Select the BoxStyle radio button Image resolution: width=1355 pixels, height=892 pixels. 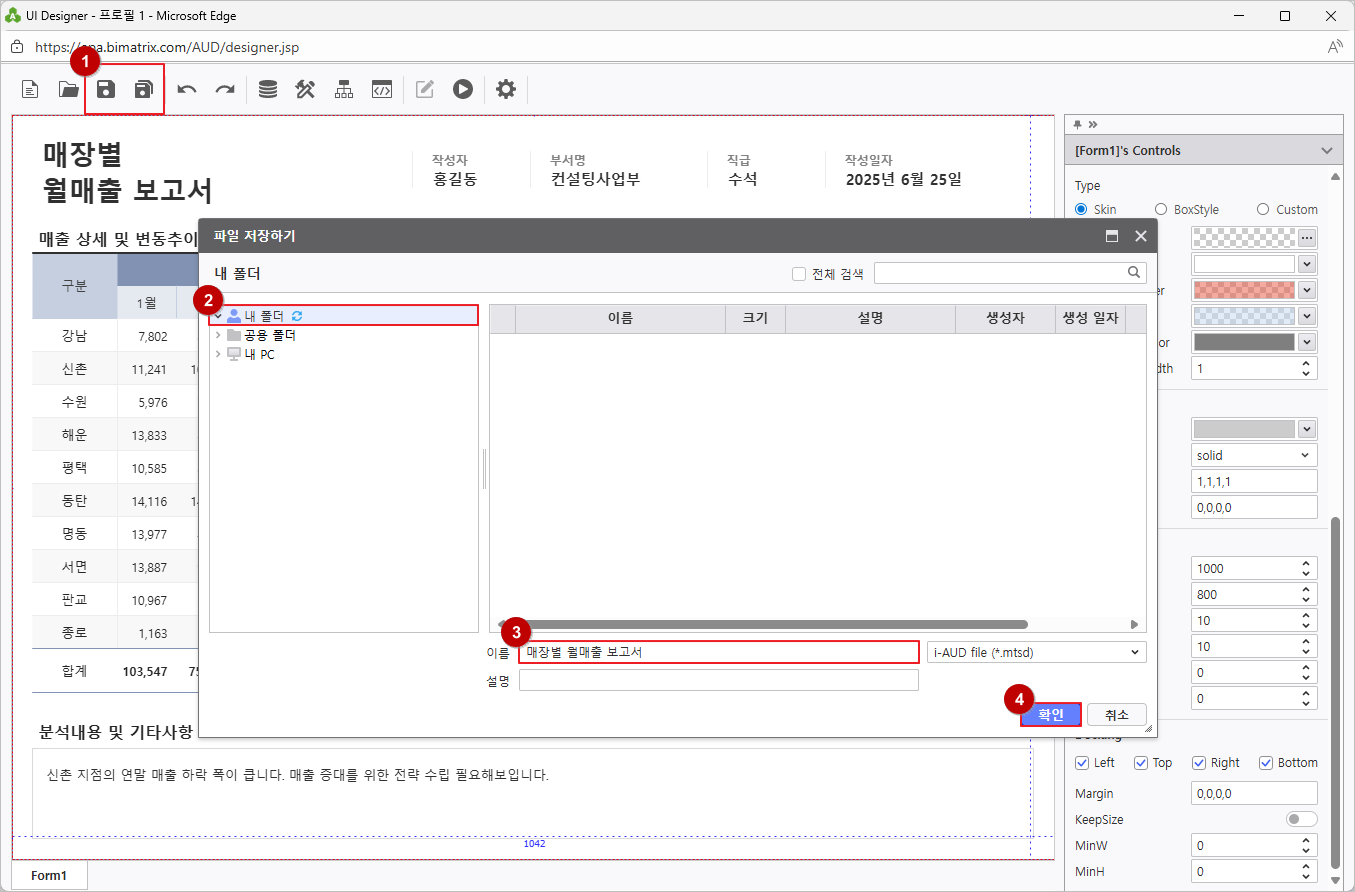pyautogui.click(x=1161, y=209)
